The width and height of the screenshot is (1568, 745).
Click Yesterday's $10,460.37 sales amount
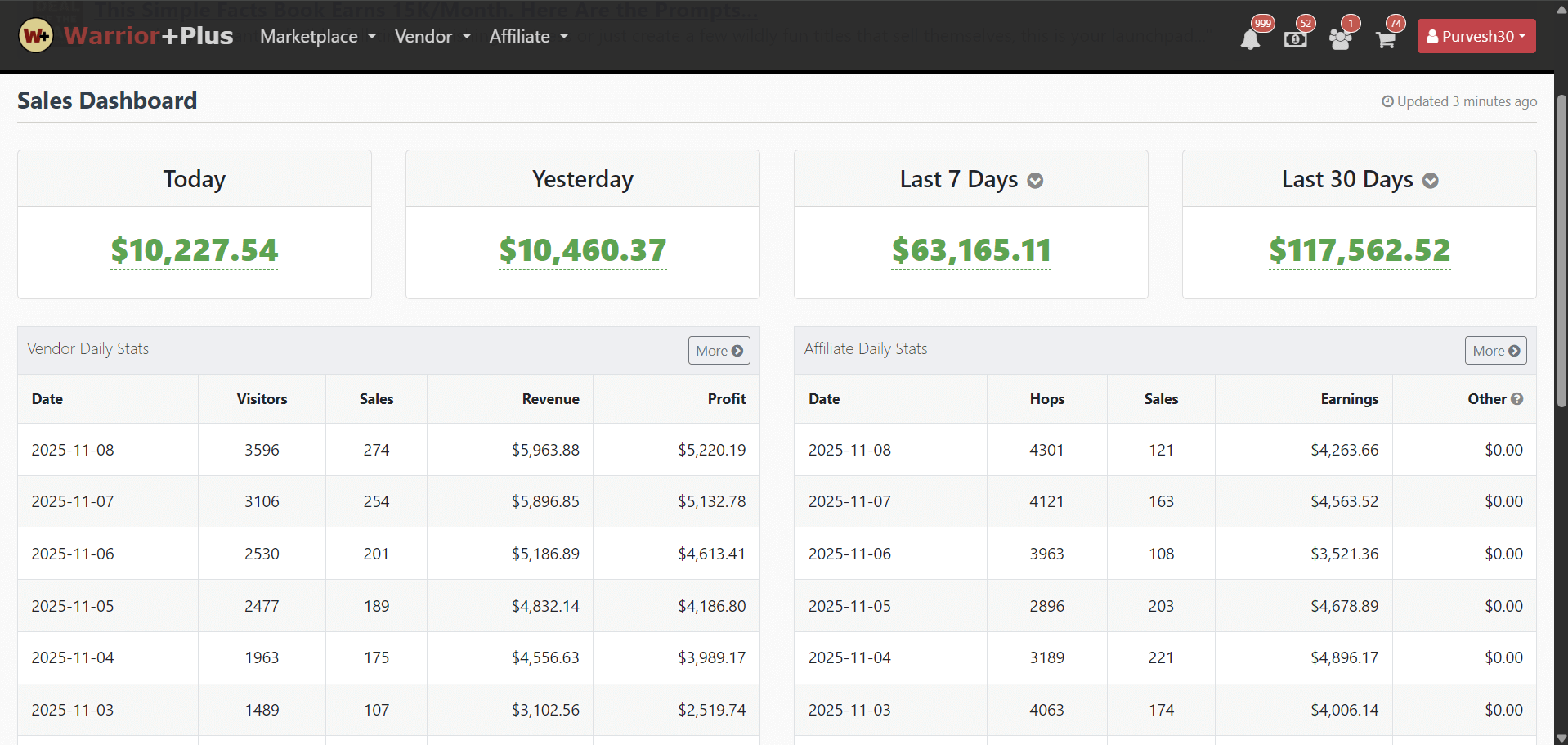tap(583, 250)
